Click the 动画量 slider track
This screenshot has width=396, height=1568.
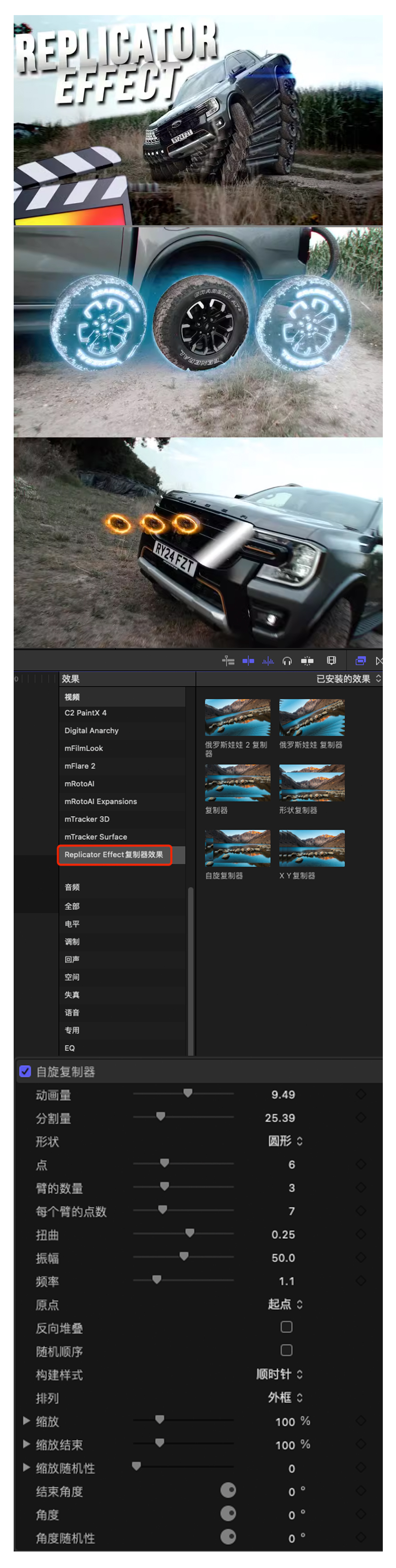[x=183, y=1094]
